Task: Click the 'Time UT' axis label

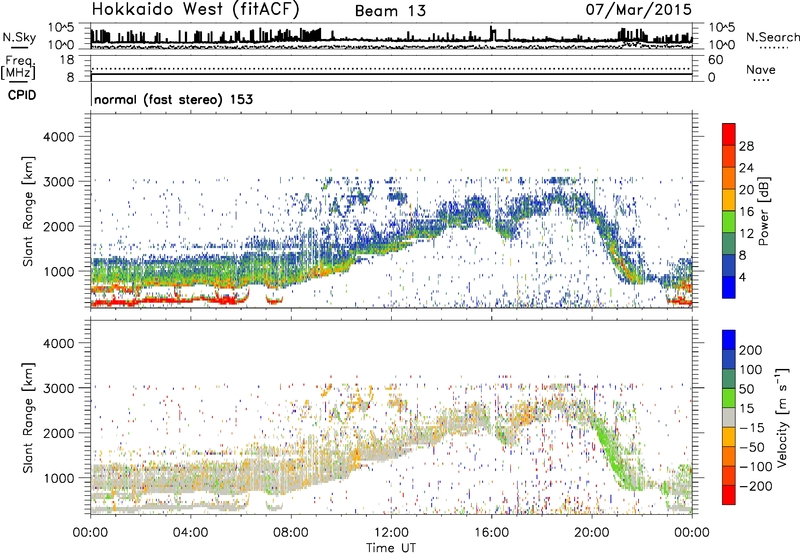Action: (391, 548)
